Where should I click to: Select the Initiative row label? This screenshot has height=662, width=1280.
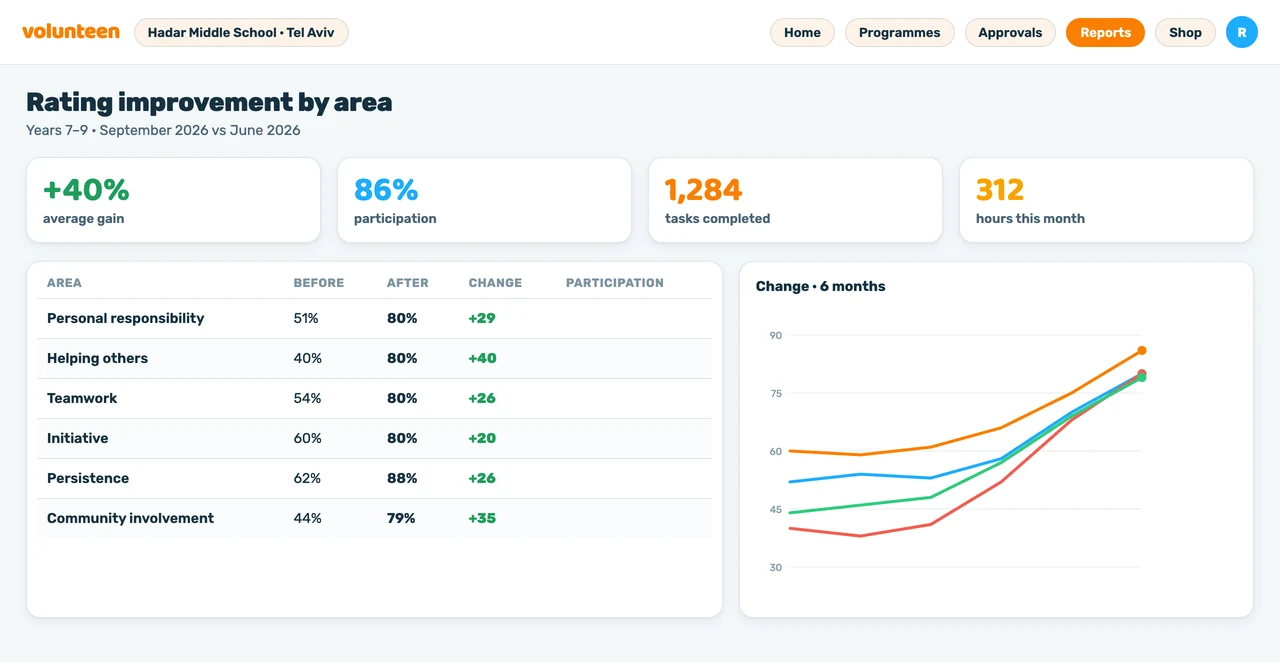[77, 438]
